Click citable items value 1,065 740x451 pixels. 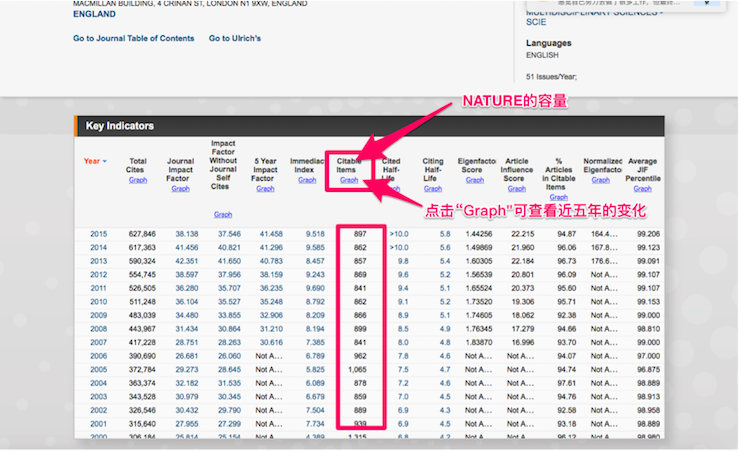357,369
